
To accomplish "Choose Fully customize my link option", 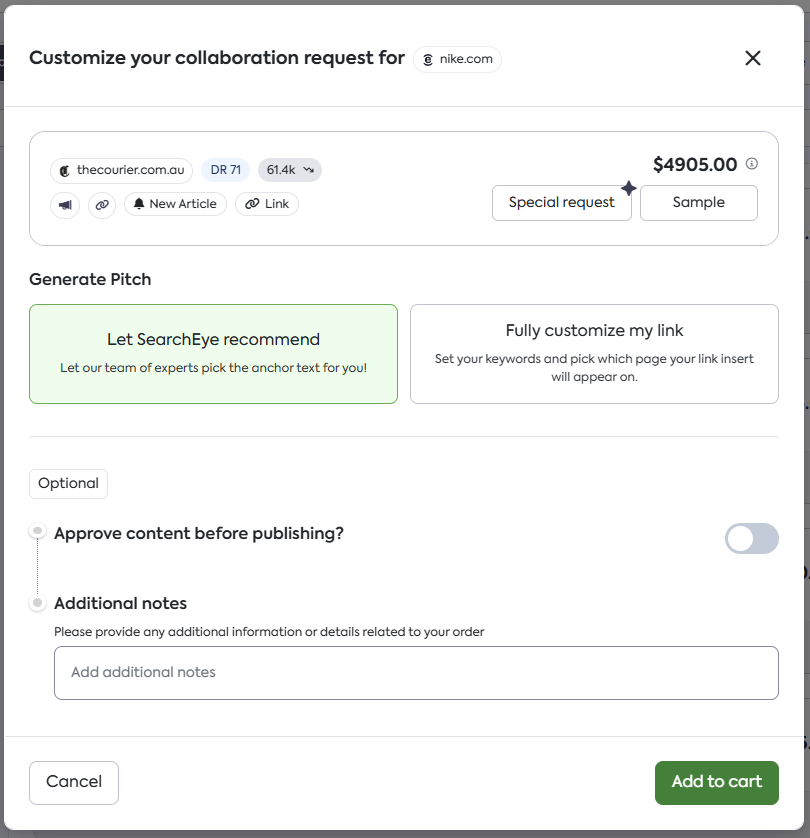I will point(594,353).
